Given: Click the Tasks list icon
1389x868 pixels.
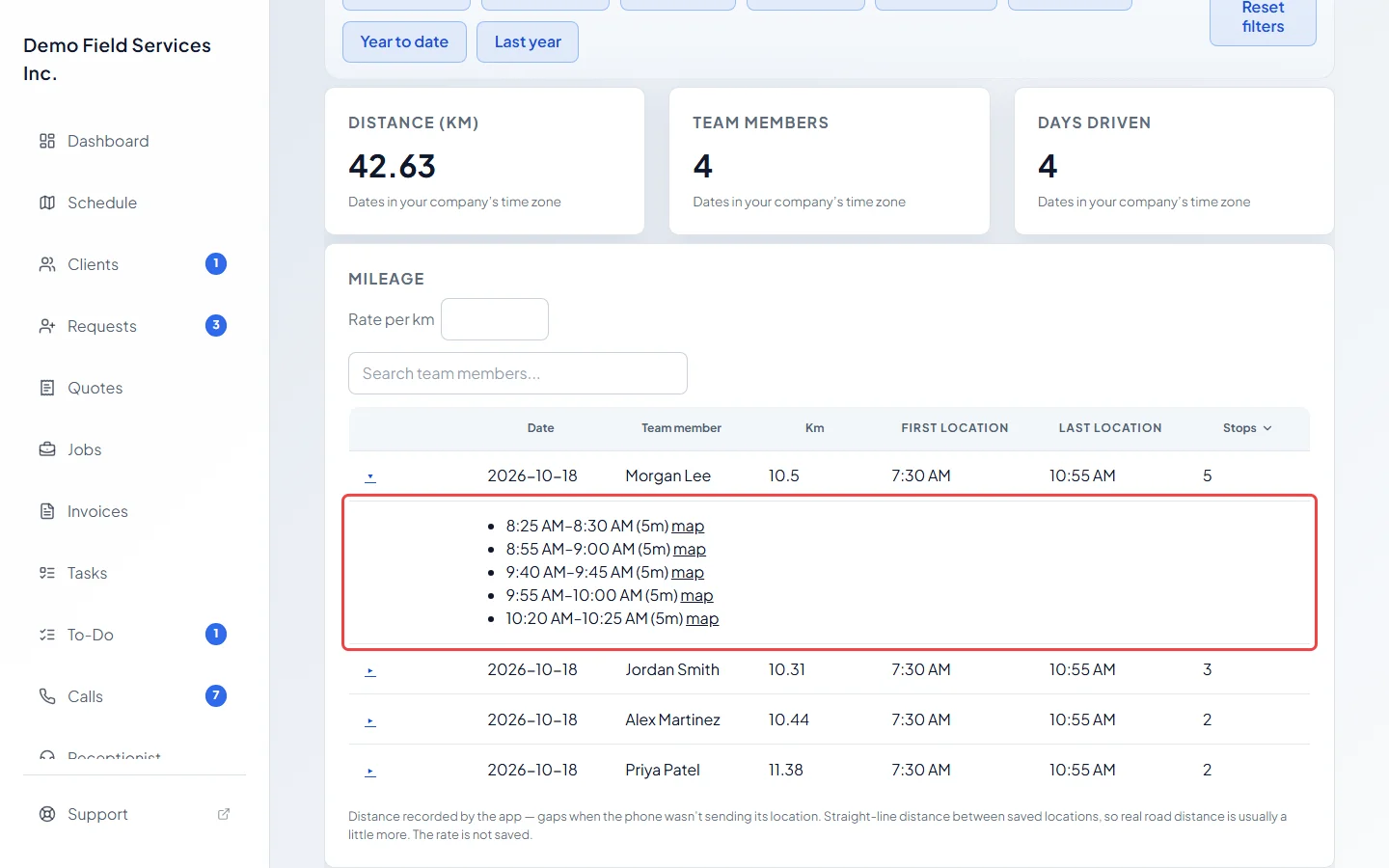Looking at the screenshot, I should (x=46, y=573).
